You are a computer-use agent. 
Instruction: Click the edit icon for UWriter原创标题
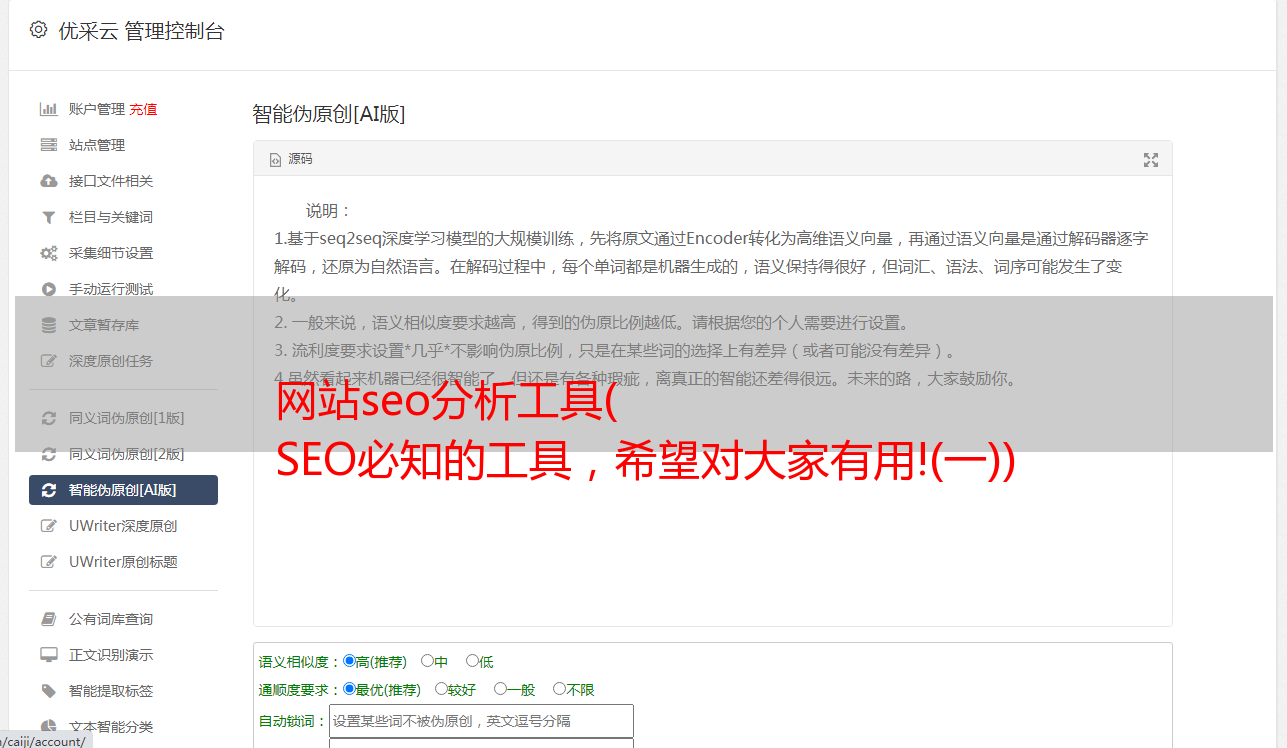pyautogui.click(x=48, y=562)
